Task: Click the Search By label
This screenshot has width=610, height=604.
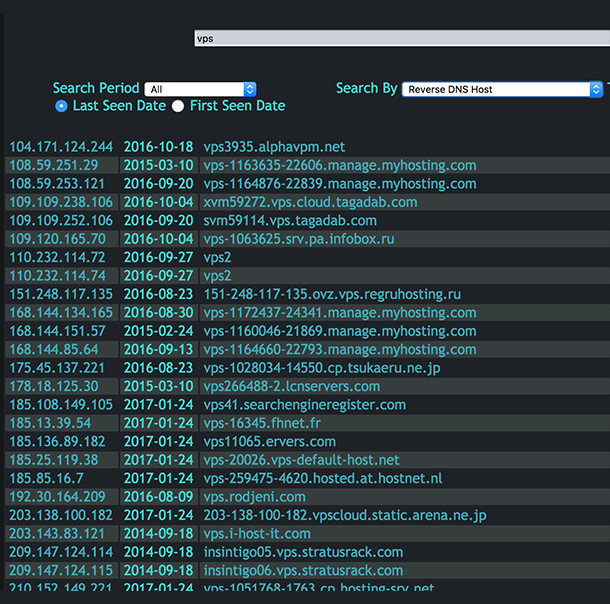Action: click(366, 89)
